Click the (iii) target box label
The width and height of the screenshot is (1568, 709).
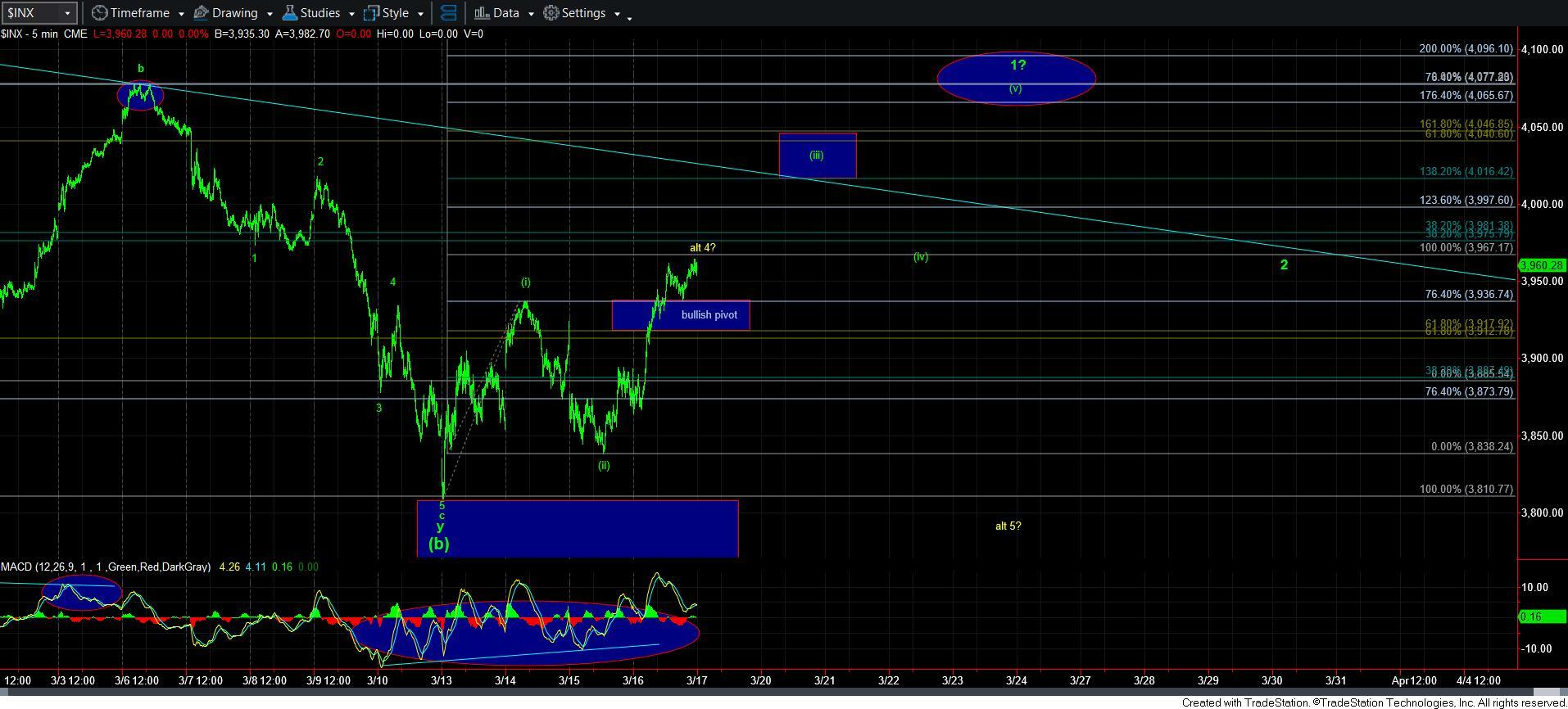[x=816, y=155]
